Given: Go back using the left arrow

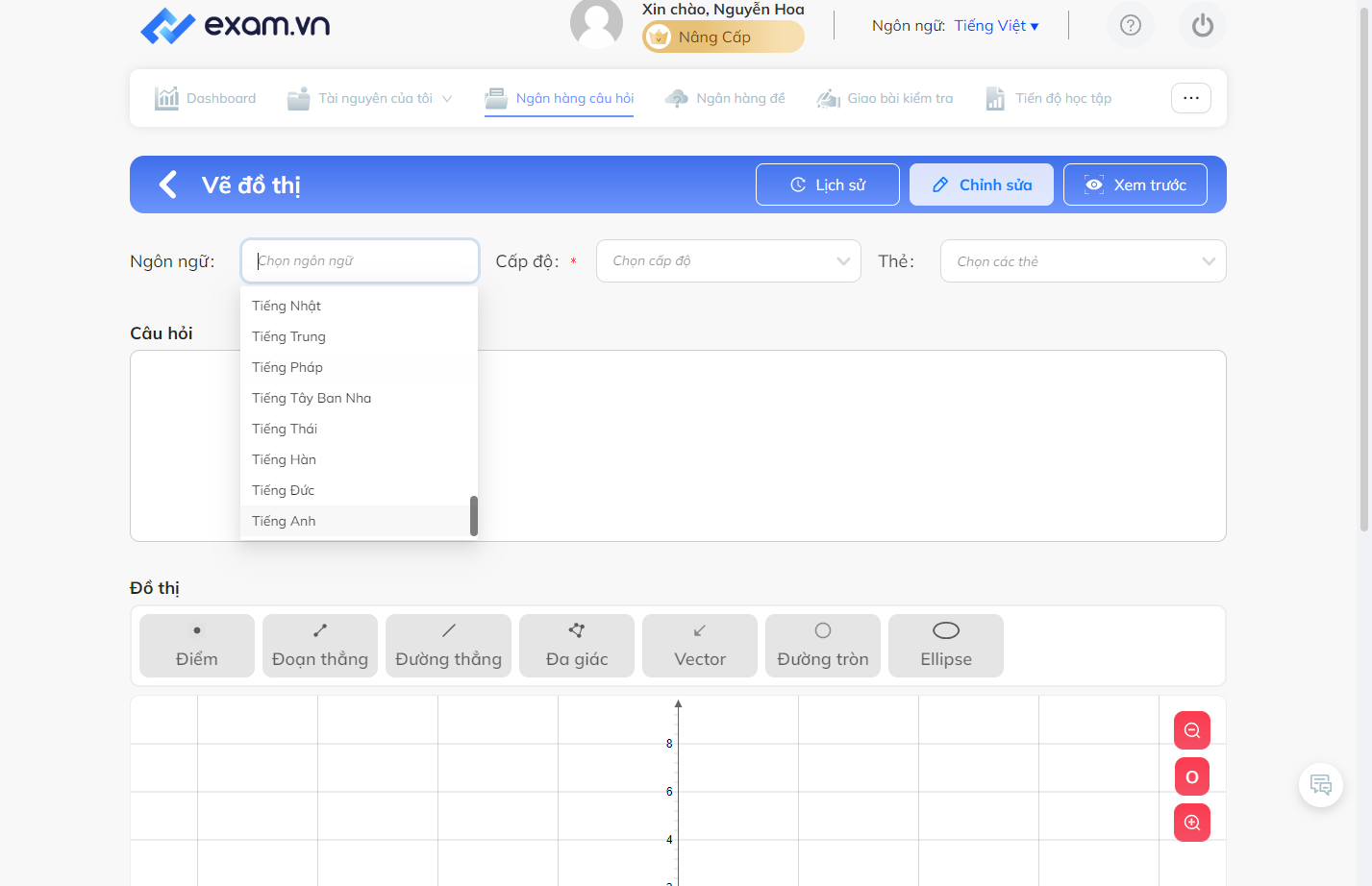Looking at the screenshot, I should click(x=168, y=185).
